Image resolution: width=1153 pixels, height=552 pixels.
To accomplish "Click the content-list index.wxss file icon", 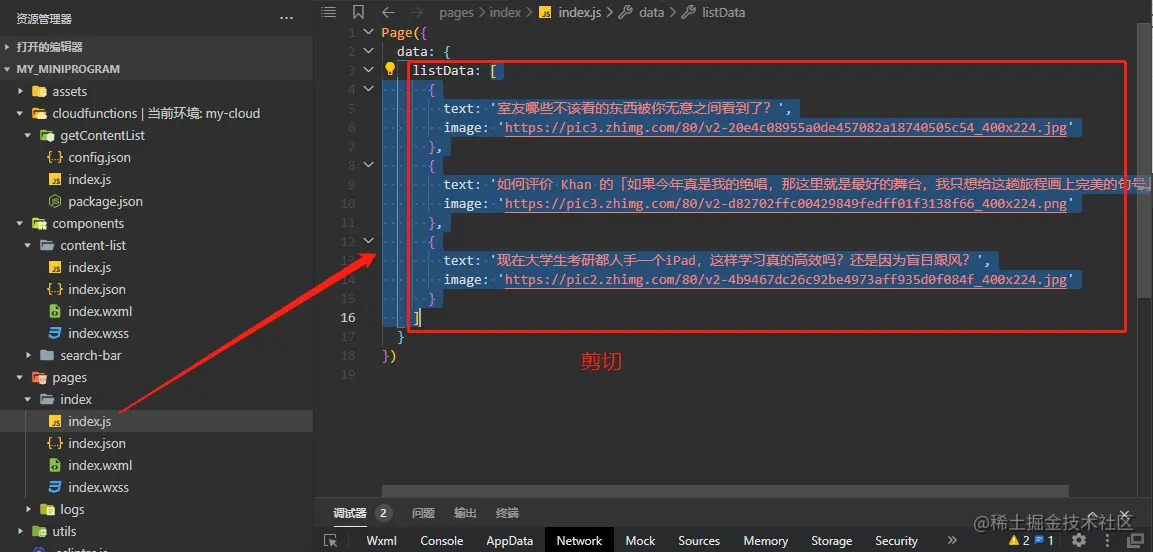I will point(54,333).
